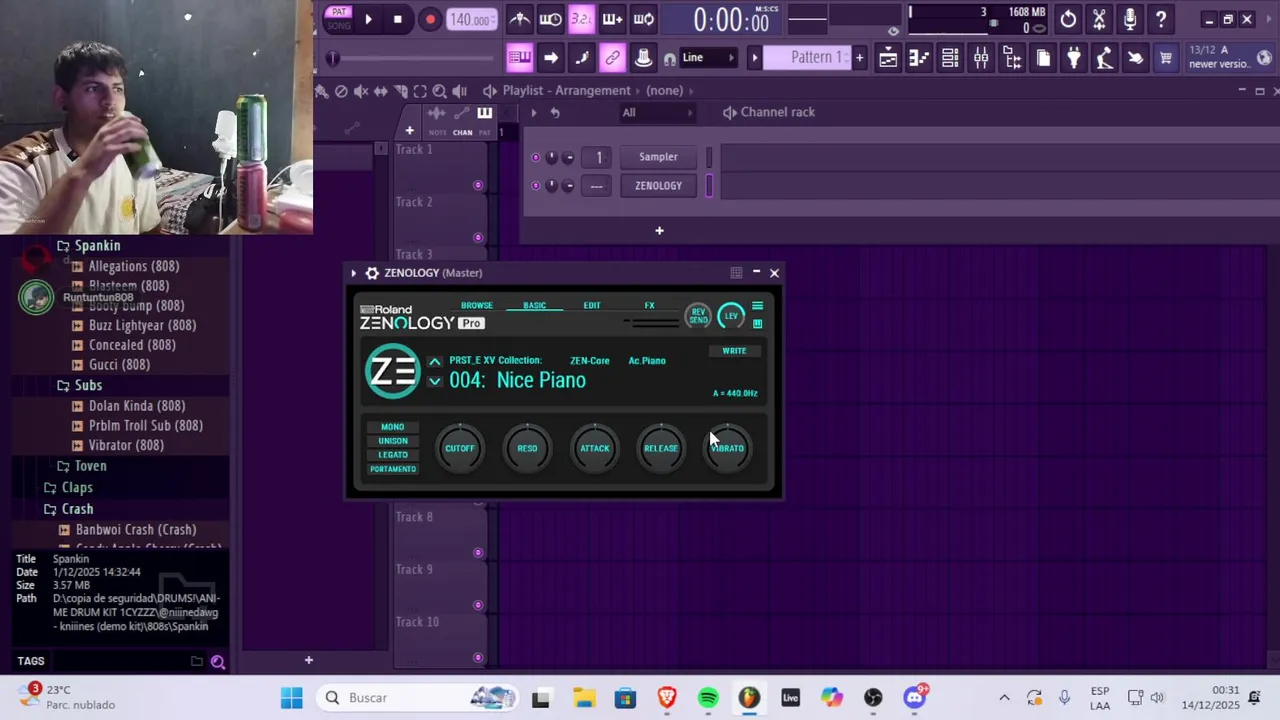Open the Playlist view icon

click(888, 58)
